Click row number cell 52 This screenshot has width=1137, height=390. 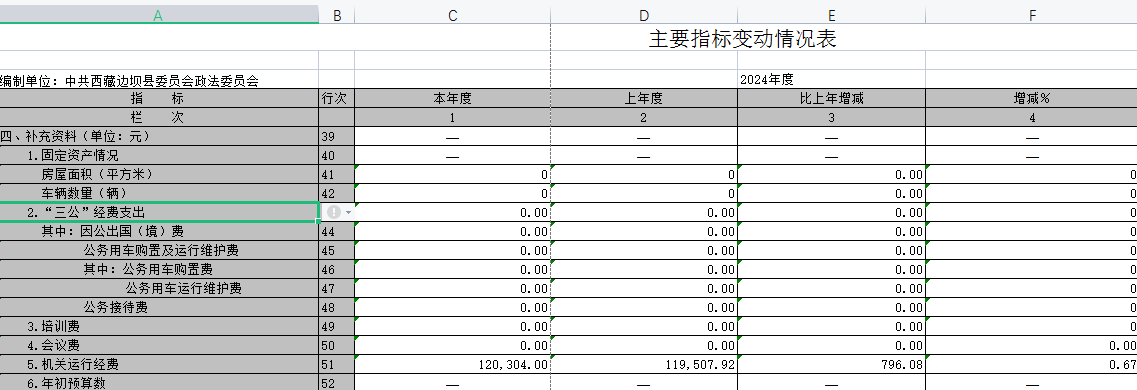pos(336,382)
